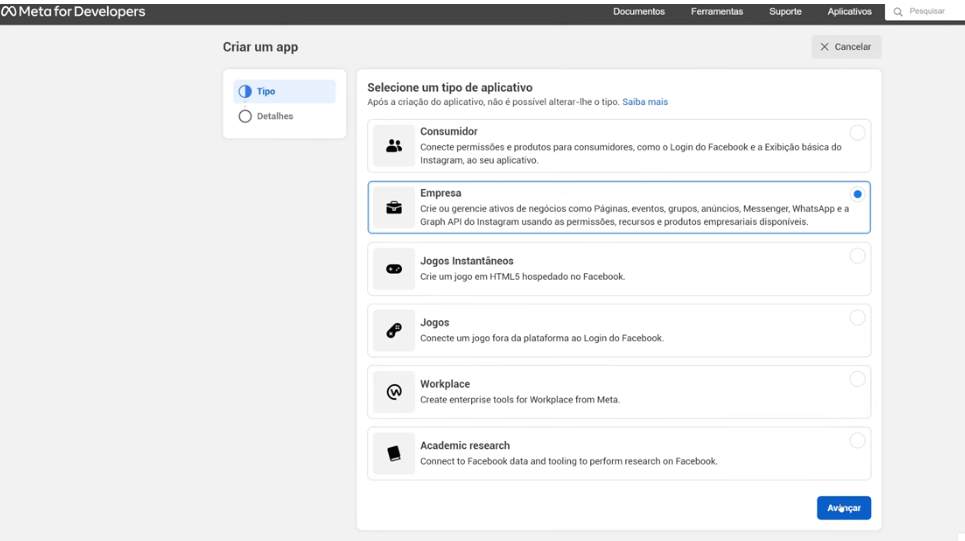Open the Aplicativos menu
The height and width of the screenshot is (541, 965).
click(849, 12)
